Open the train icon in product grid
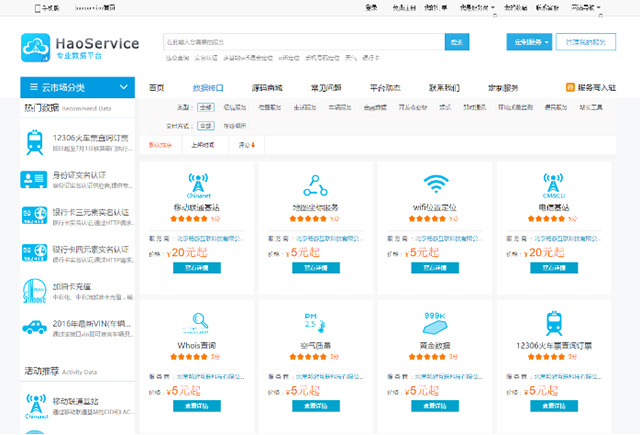 [554, 321]
